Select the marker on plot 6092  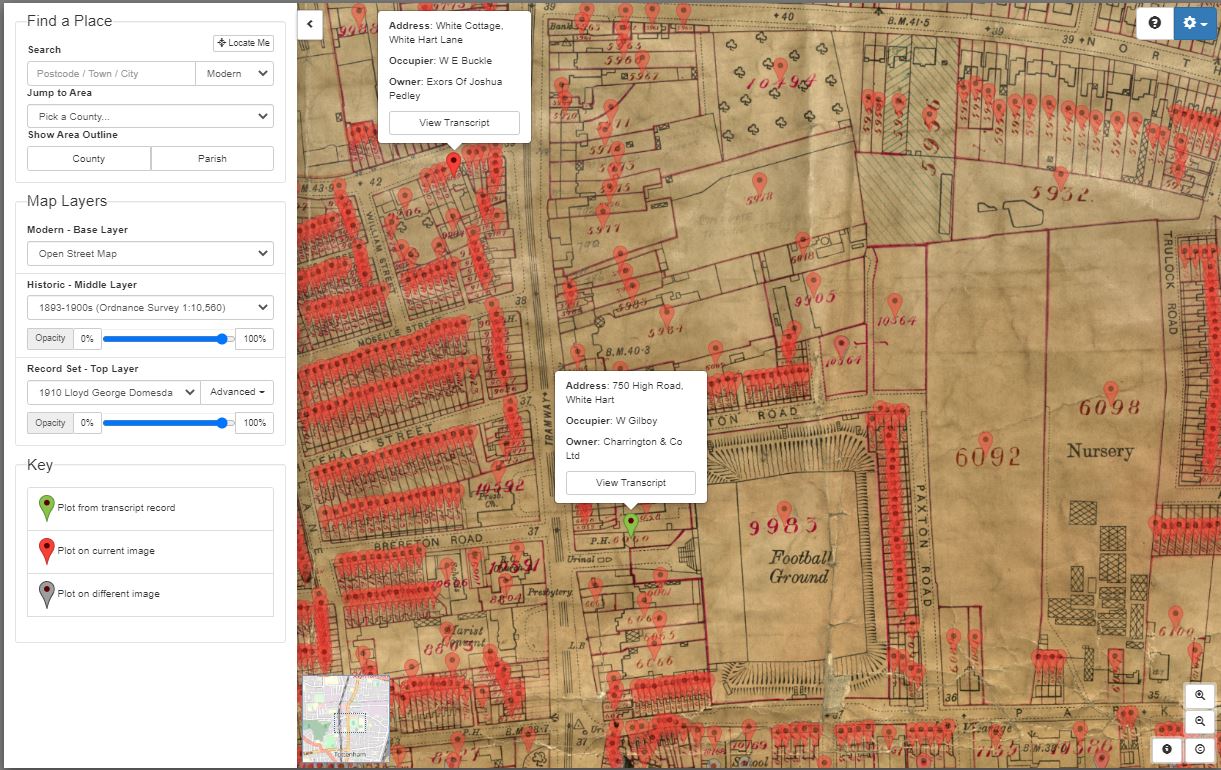pyautogui.click(x=986, y=441)
